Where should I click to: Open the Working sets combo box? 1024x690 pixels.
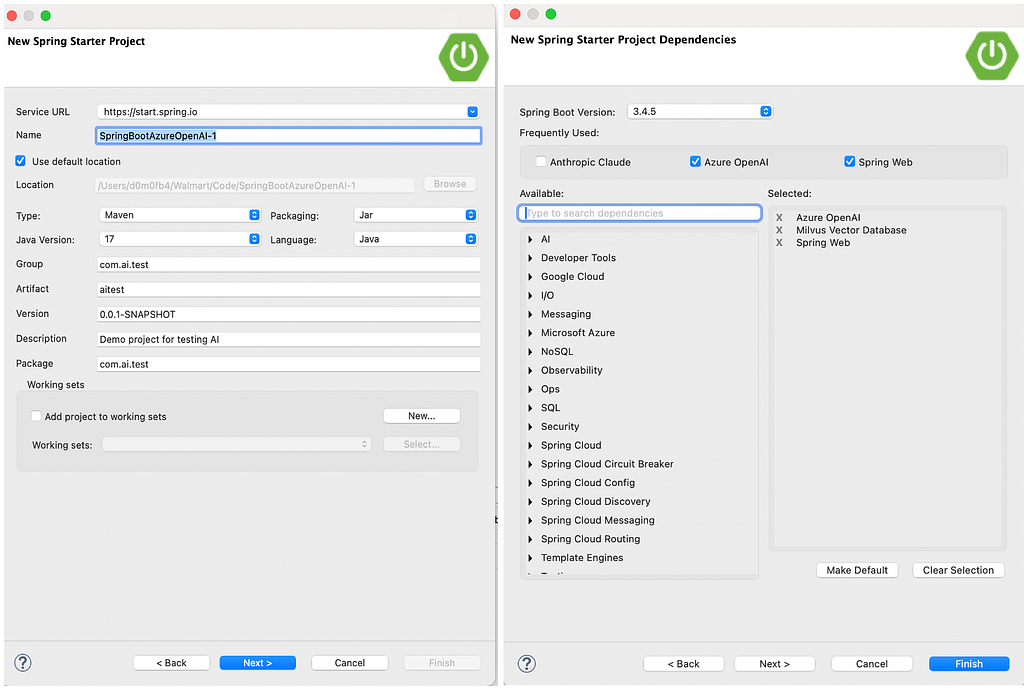pos(236,445)
